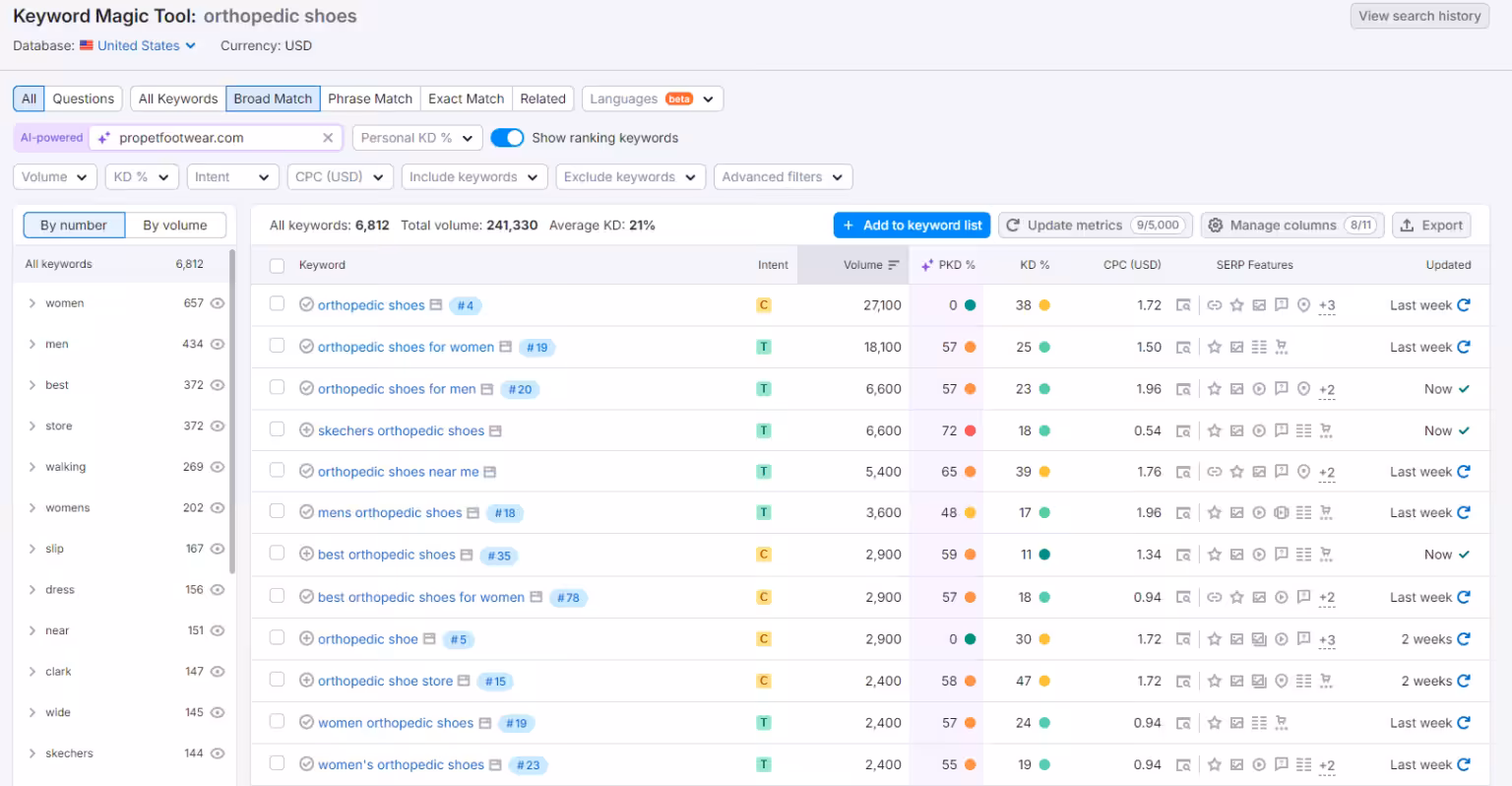Viewport: 1512px width, 786px height.
Task: Select the Related tab
Action: coord(543,98)
